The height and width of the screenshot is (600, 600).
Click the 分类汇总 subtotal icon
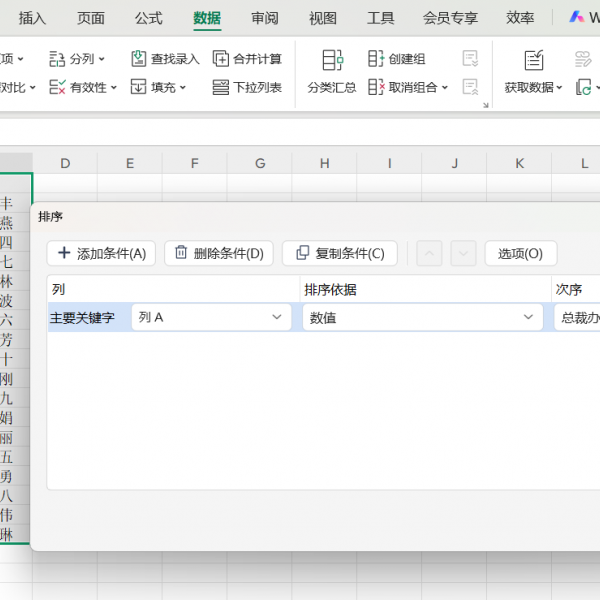tap(331, 60)
